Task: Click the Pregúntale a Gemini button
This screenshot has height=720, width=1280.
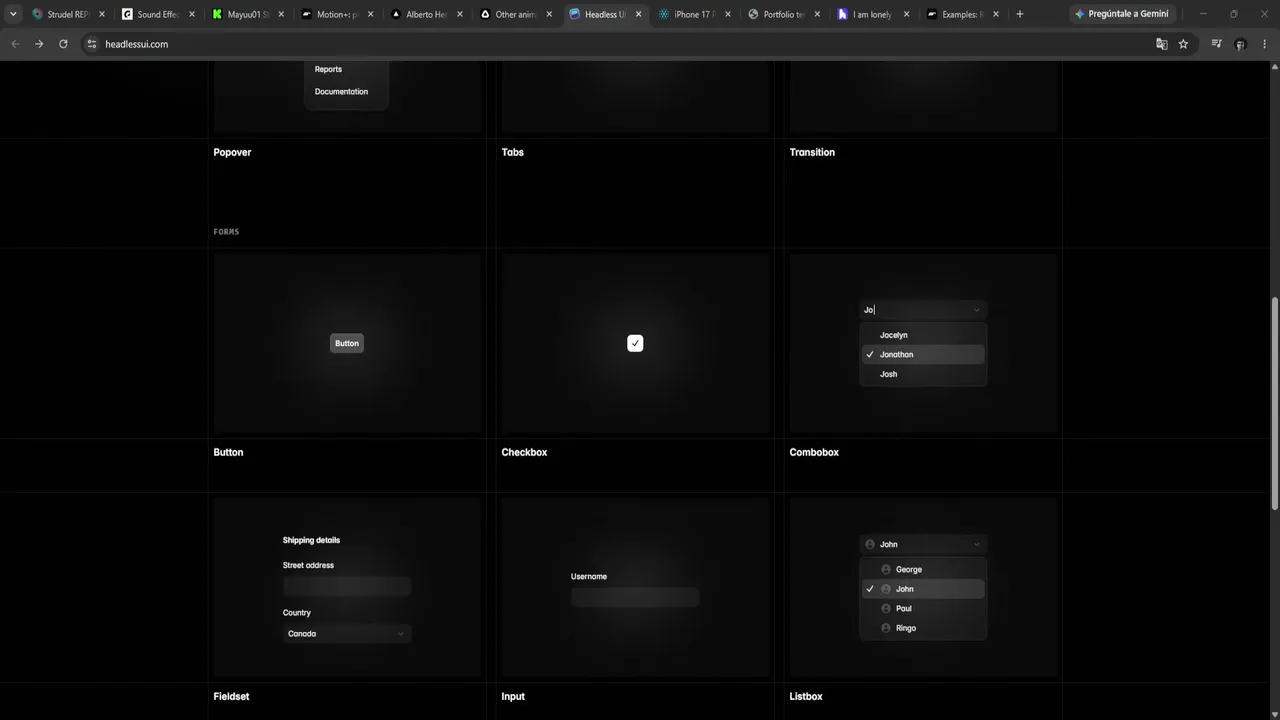Action: pos(1121,14)
